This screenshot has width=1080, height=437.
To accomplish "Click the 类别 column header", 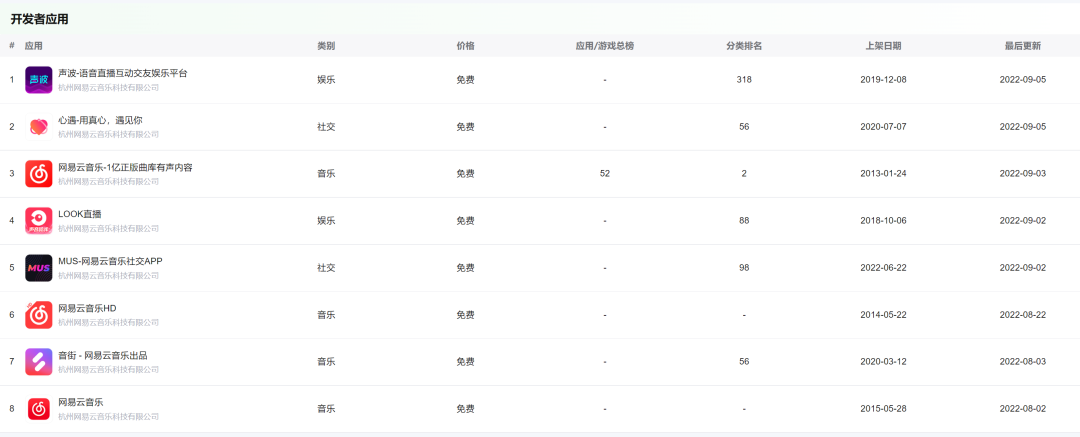I will coord(326,46).
